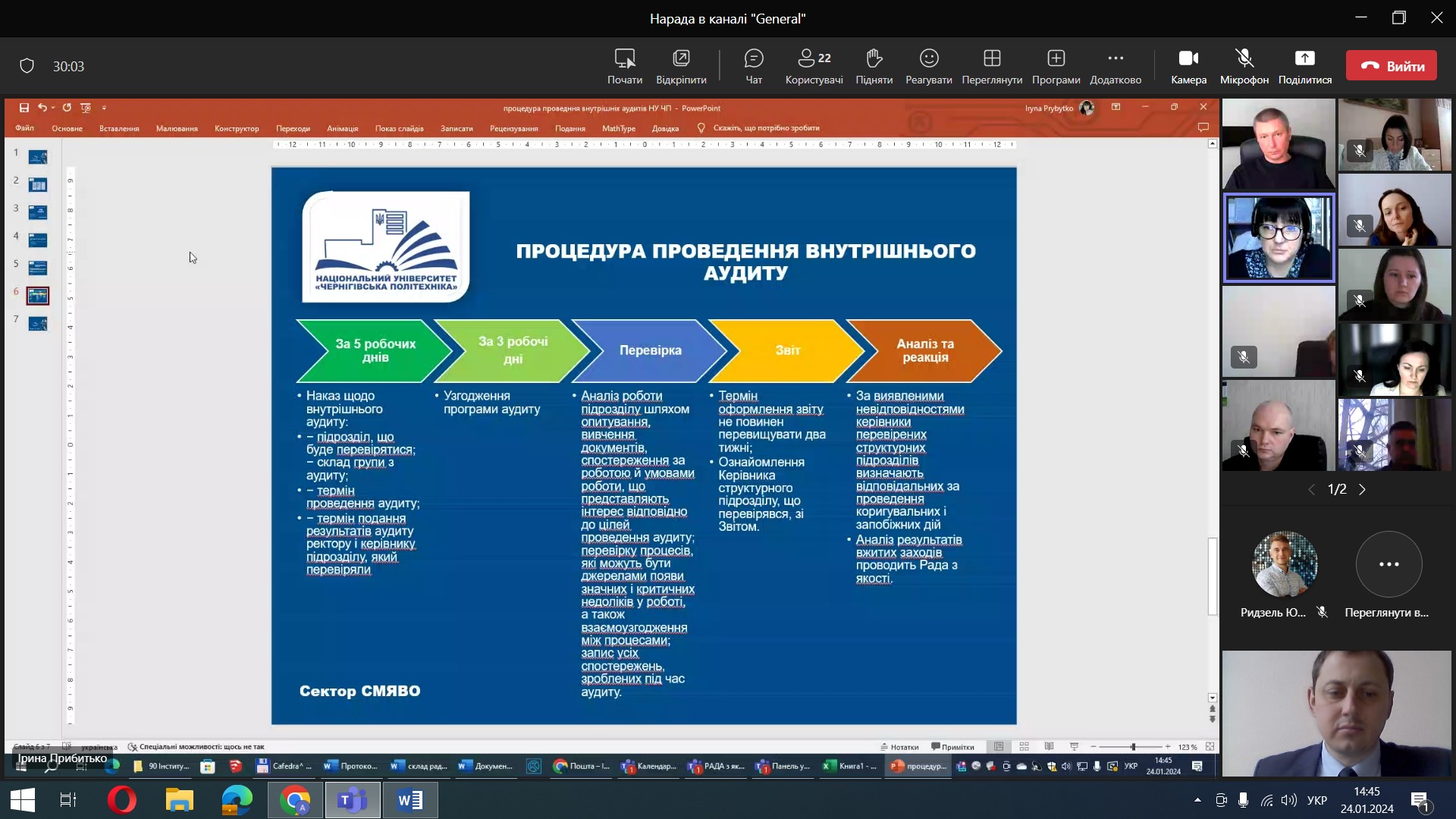Click the Undo arrow in PowerPoint toolbar
Image resolution: width=1456 pixels, height=819 pixels.
point(42,108)
